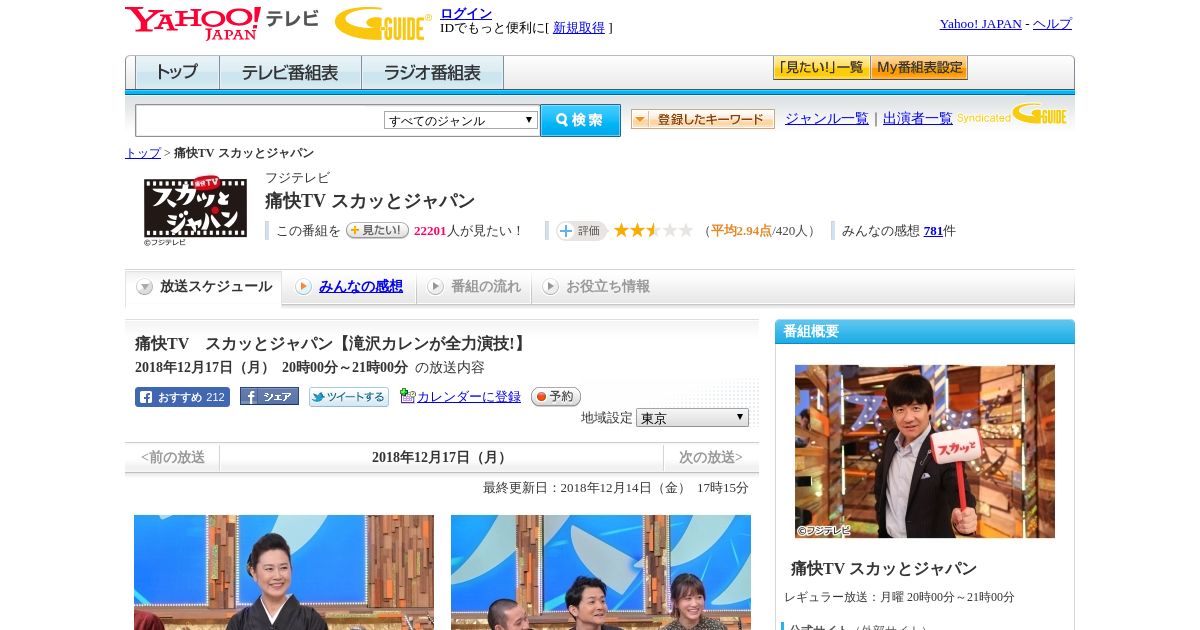Go to <前の放送 previous broadcast
This screenshot has width=1200, height=630.
coord(173,457)
